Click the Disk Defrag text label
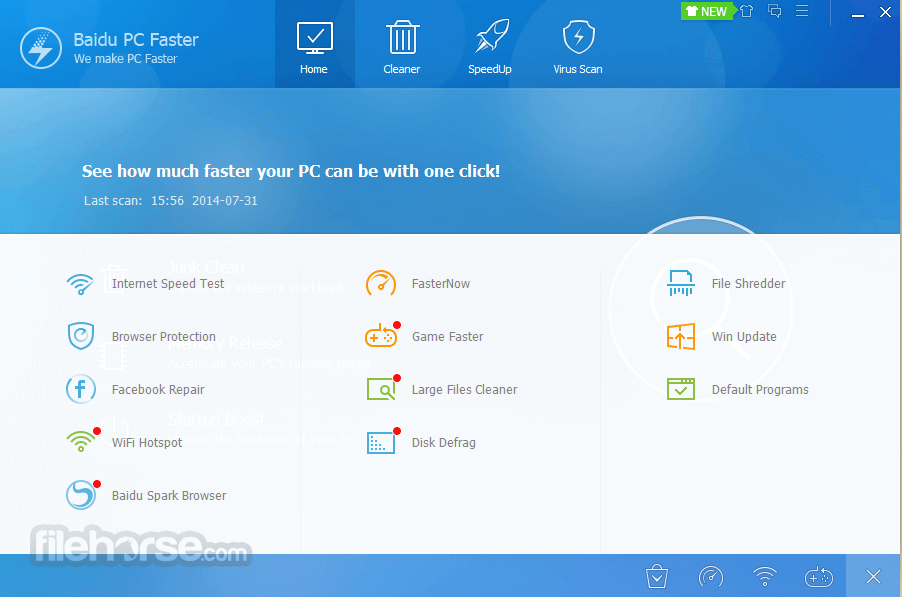 444,442
